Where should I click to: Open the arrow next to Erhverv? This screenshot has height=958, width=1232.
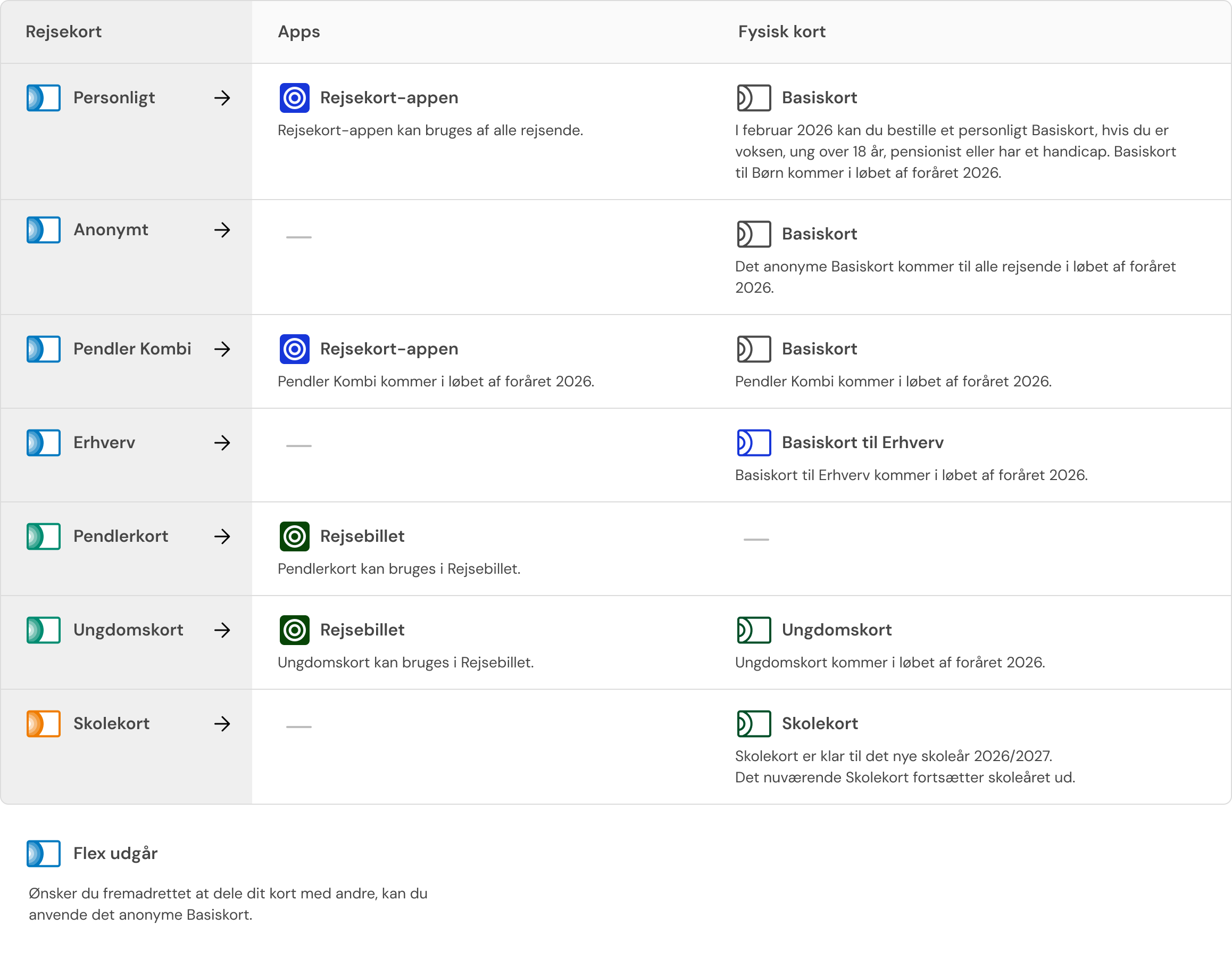click(222, 443)
